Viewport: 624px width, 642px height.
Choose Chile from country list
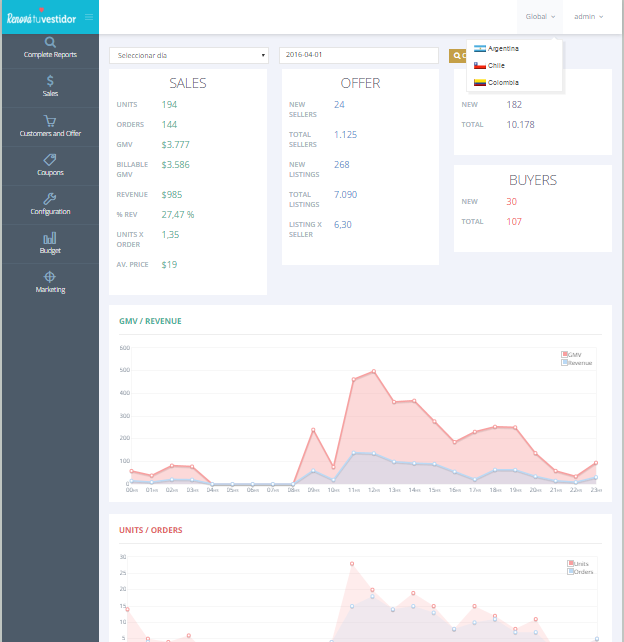point(496,65)
